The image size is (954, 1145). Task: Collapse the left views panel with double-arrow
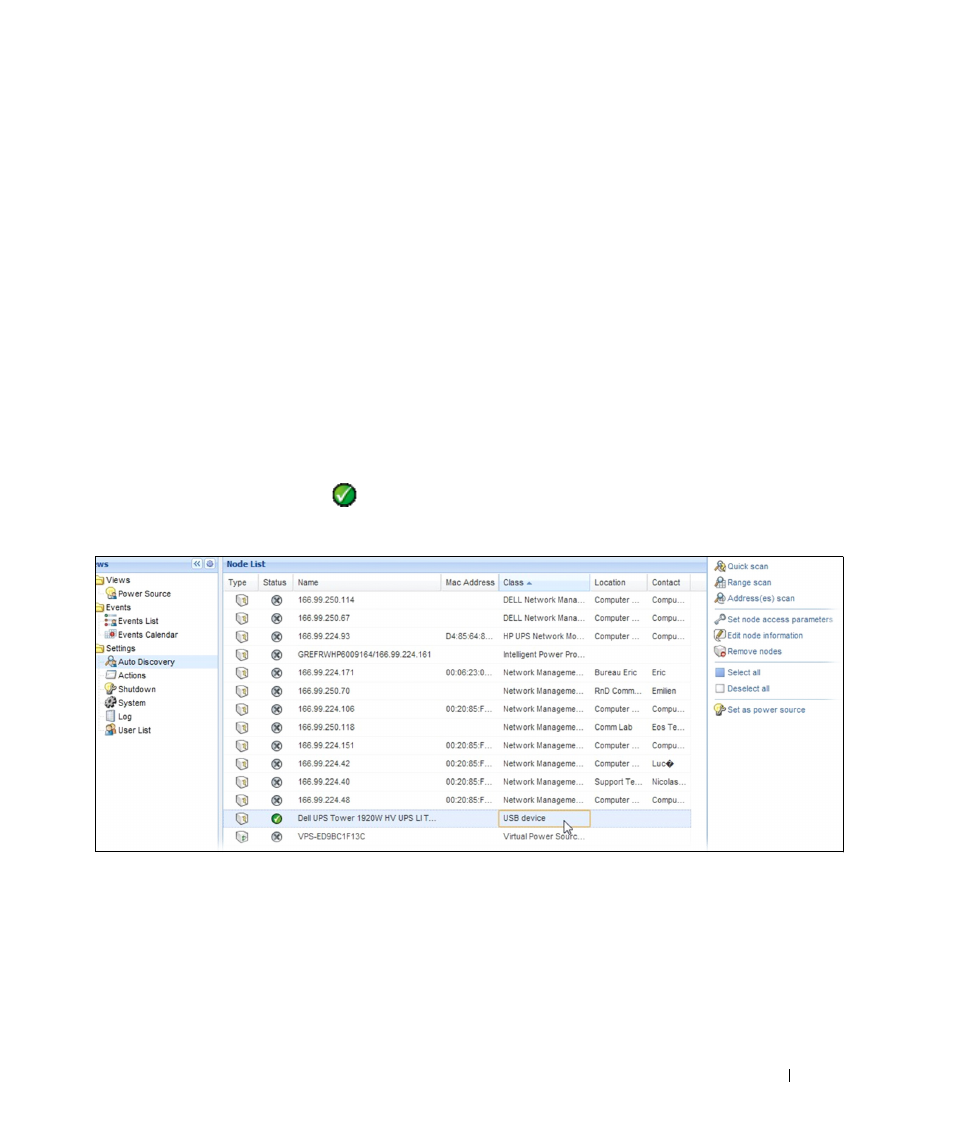pos(197,564)
